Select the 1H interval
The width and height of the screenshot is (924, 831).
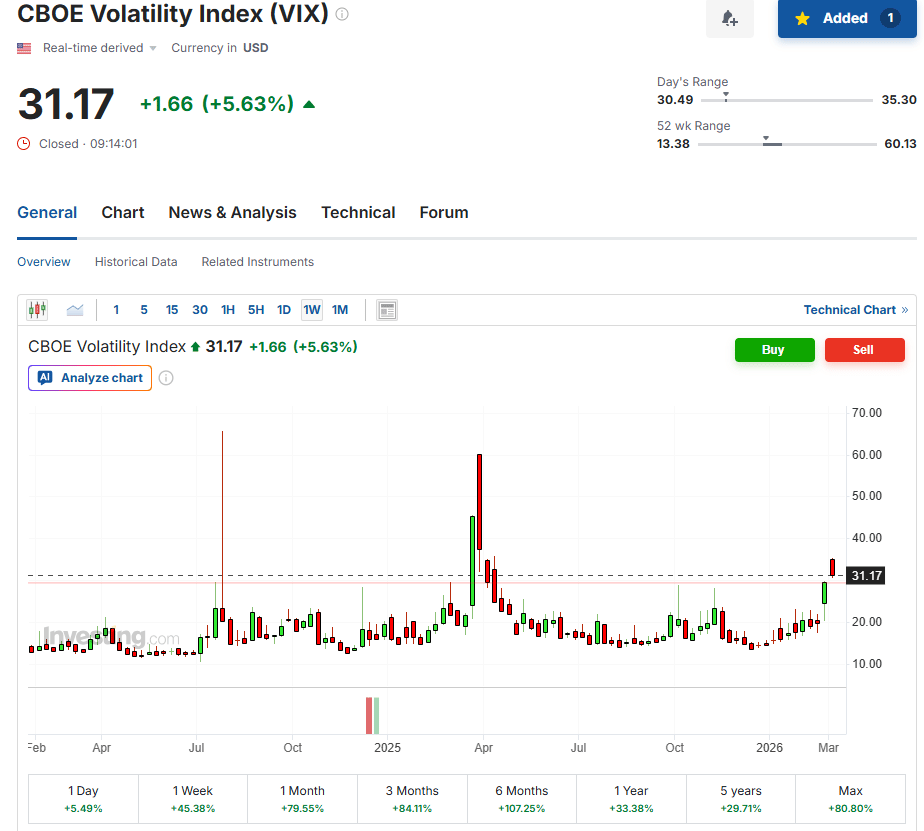(228, 310)
